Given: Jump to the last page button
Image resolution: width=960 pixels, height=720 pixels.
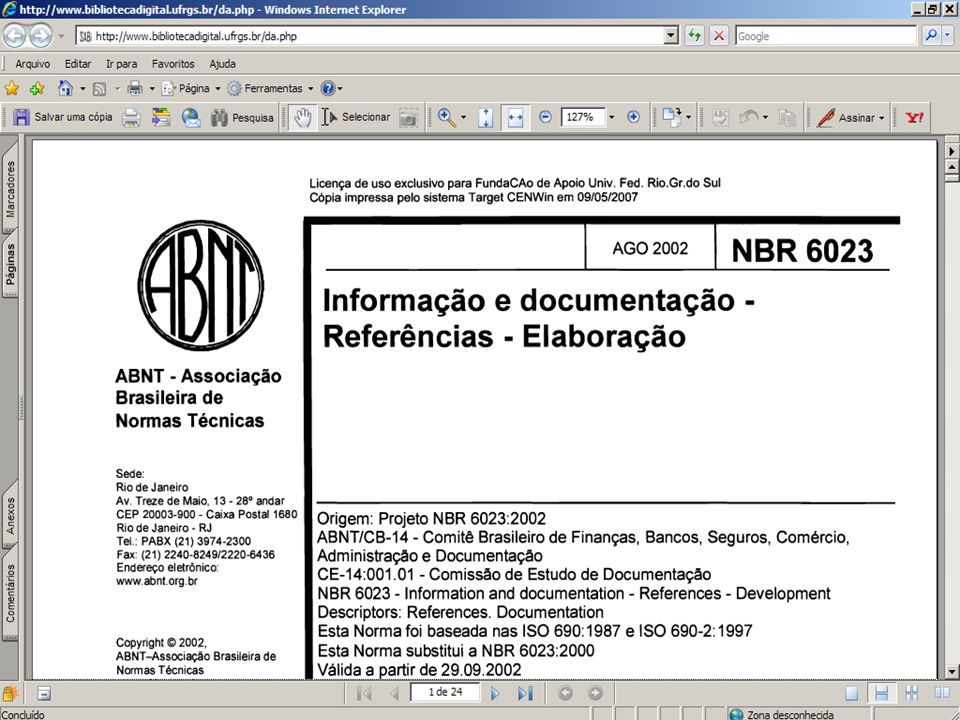Looking at the screenshot, I should 525,693.
